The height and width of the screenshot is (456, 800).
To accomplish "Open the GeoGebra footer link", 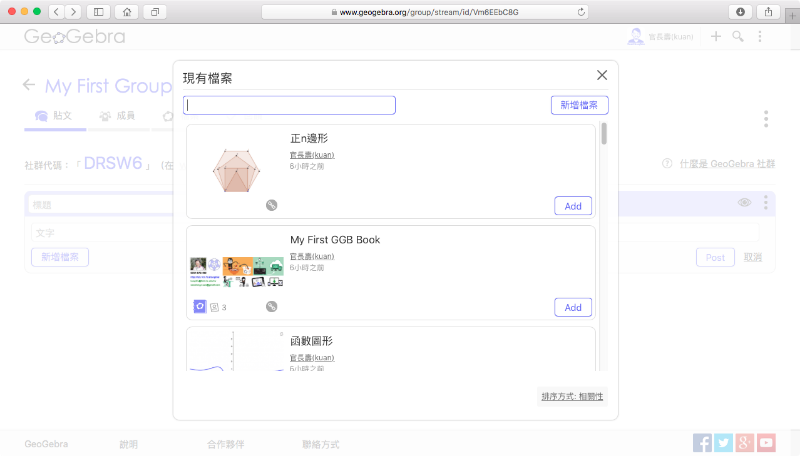I will pos(46,444).
